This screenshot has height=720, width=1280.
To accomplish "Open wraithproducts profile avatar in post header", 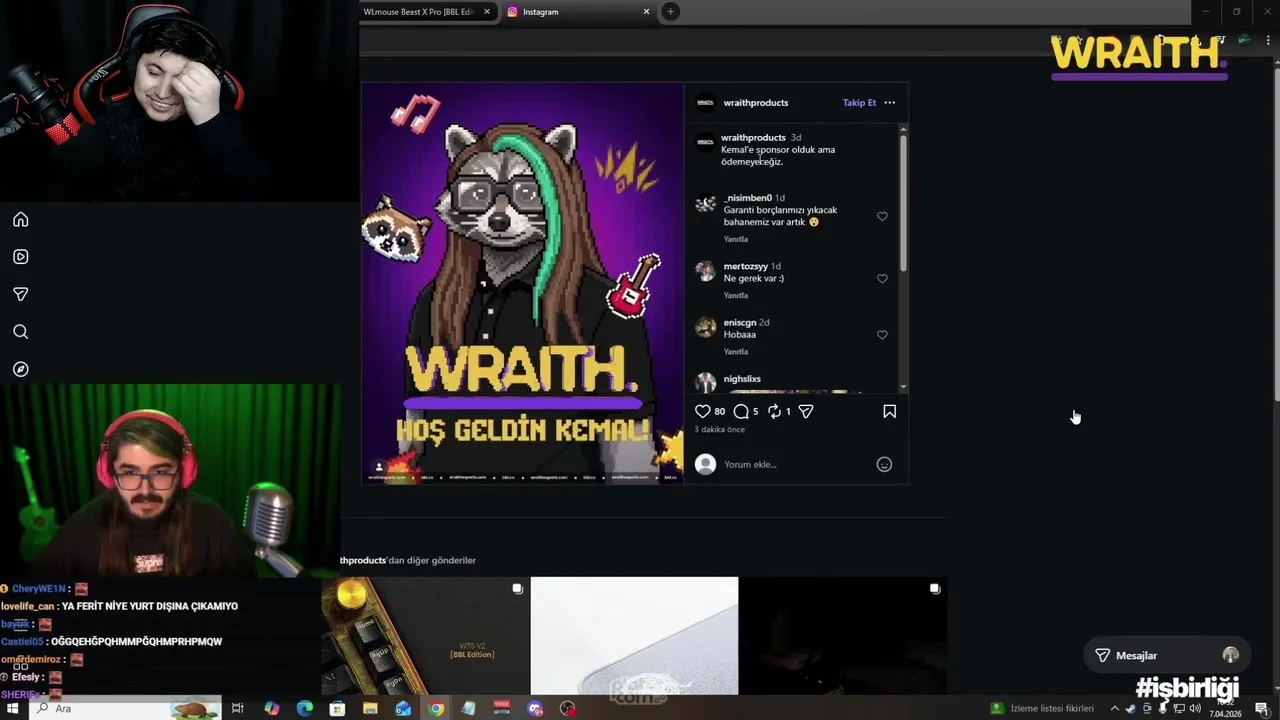I will tap(705, 102).
